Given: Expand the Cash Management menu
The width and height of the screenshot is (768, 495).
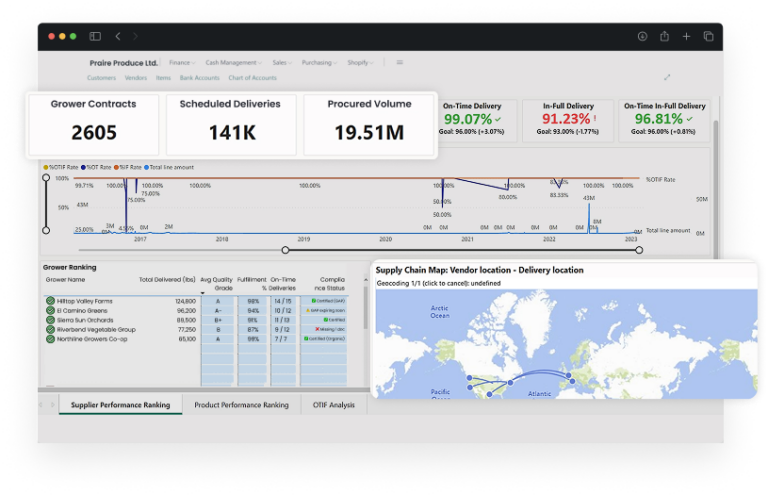Looking at the screenshot, I should pos(234,63).
